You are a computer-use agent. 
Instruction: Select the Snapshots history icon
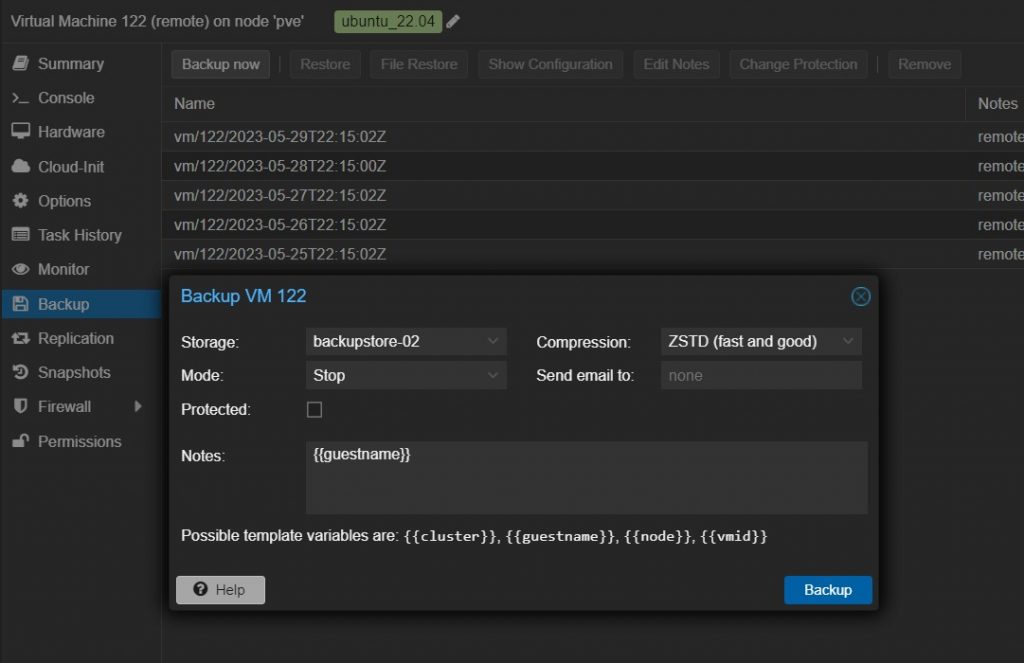coord(20,372)
